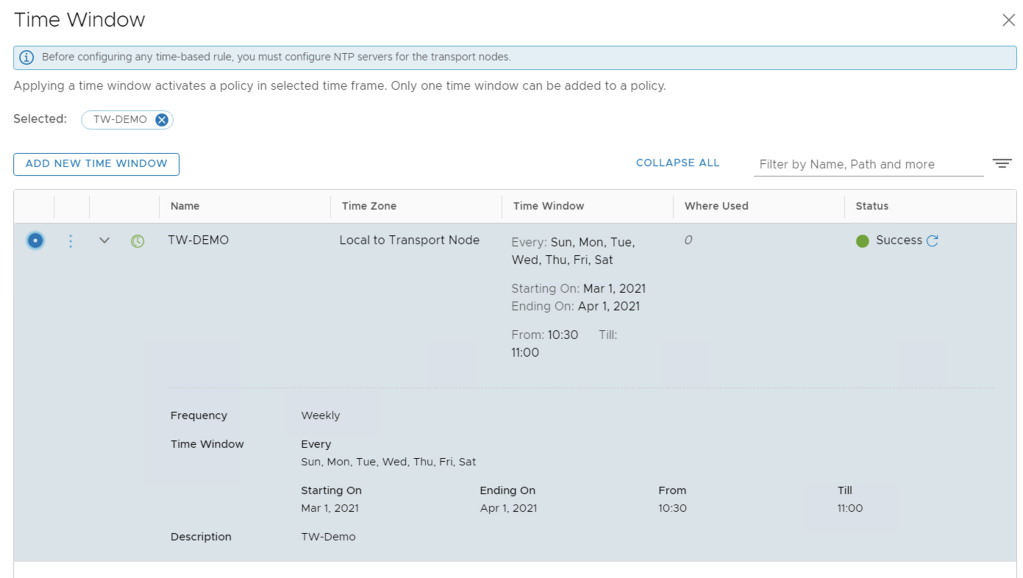Click the Time Zone column header
This screenshot has width=1023, height=578.
point(369,206)
